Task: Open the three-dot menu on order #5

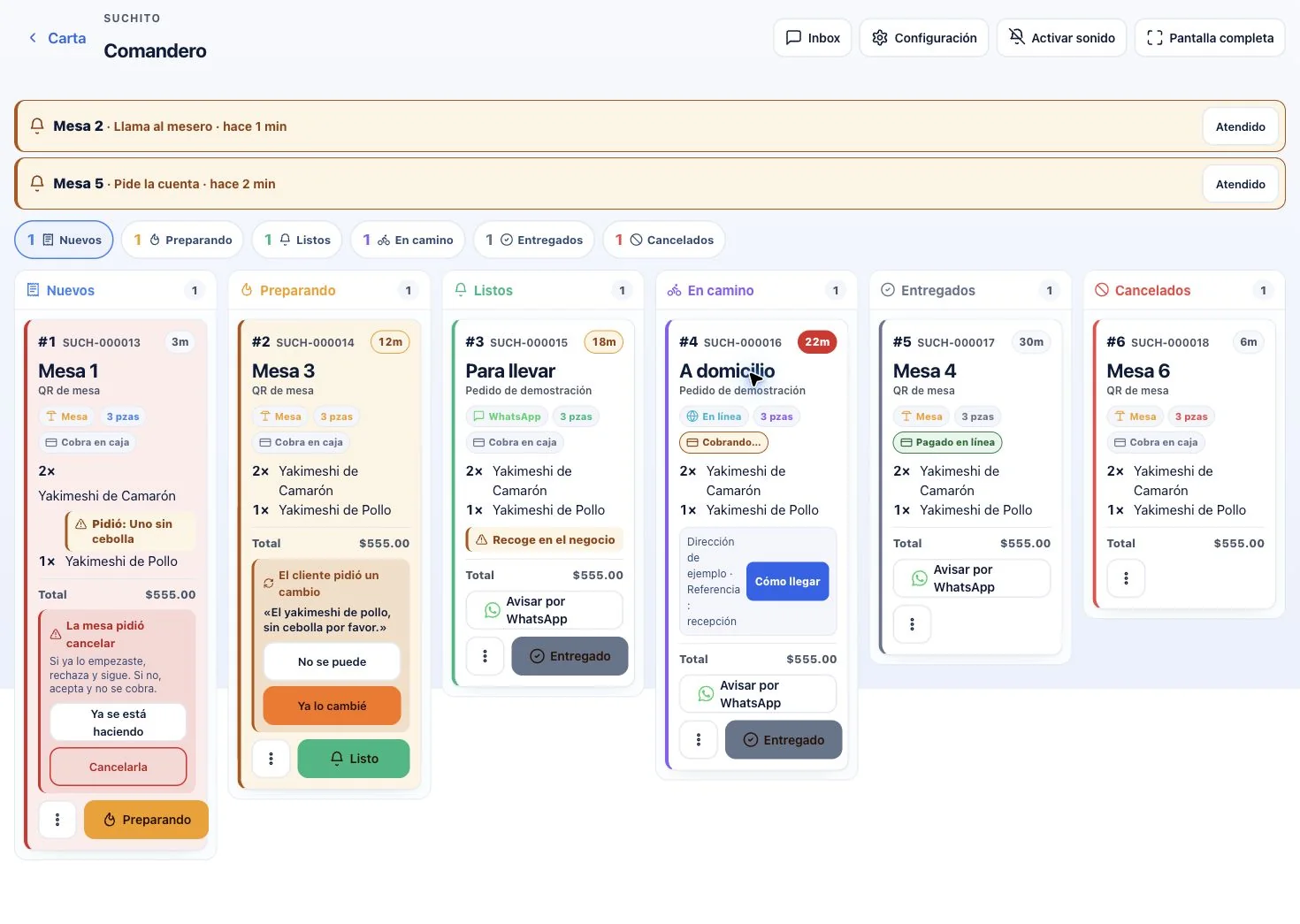Action: click(x=913, y=624)
